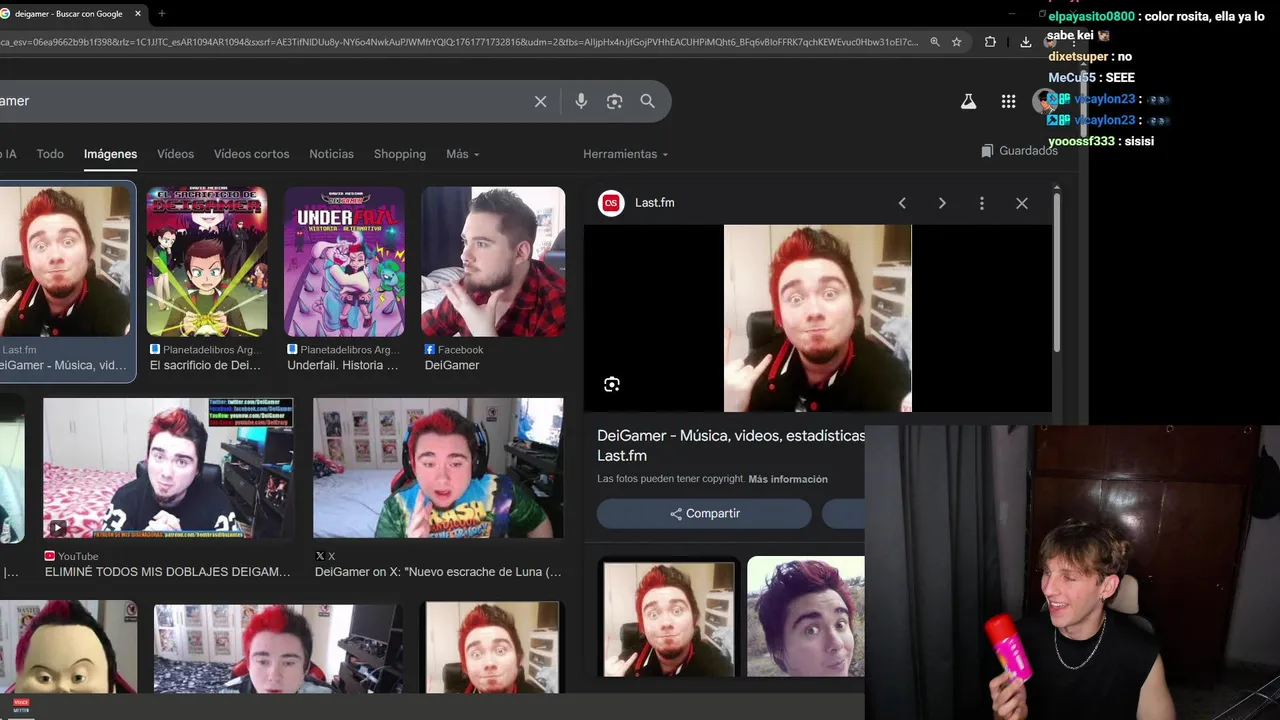1280x720 pixels.
Task: Click Planetadelibros source label under Underfail
Action: click(344, 350)
